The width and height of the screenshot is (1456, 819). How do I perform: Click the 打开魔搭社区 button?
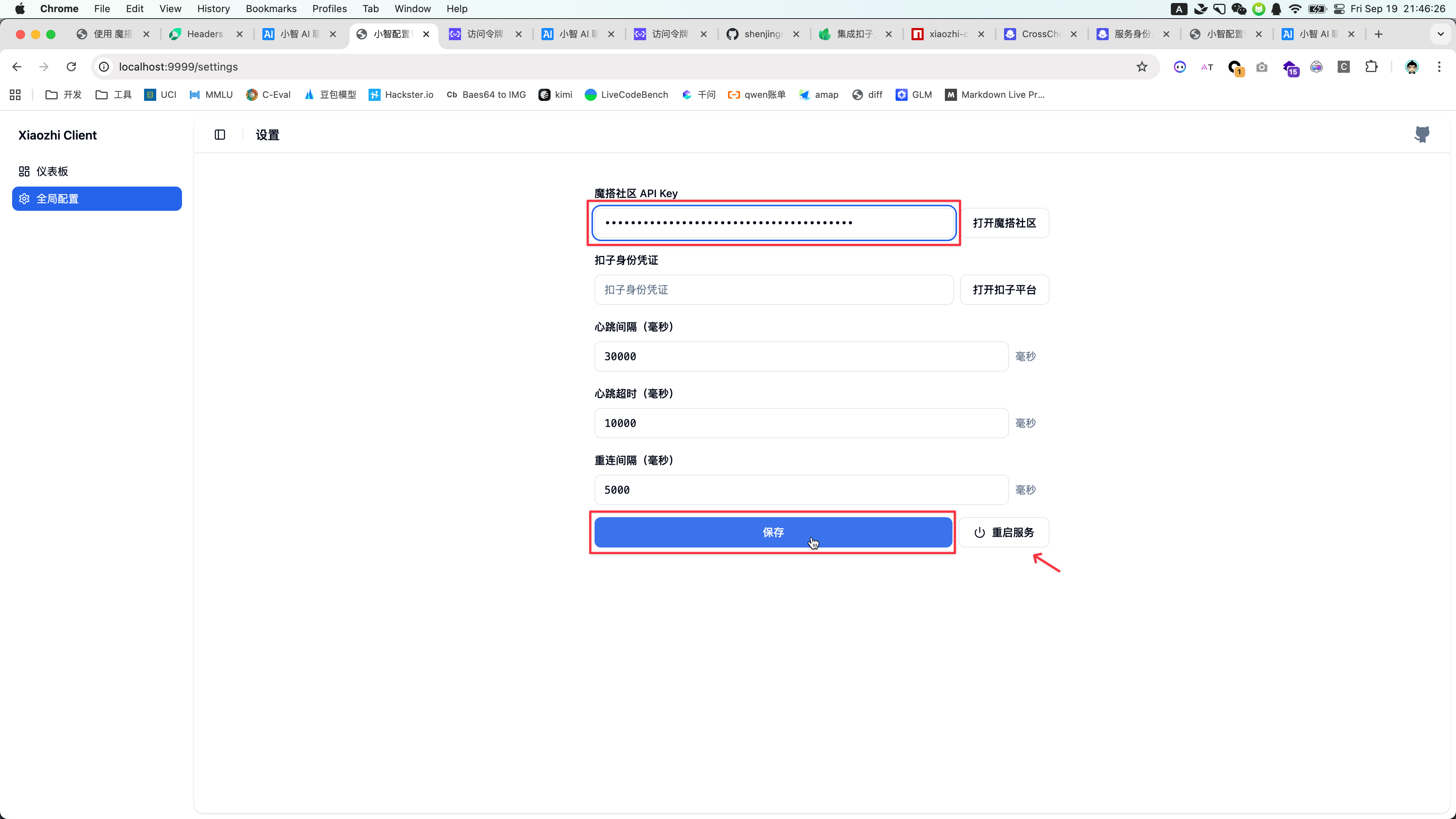tap(1004, 223)
